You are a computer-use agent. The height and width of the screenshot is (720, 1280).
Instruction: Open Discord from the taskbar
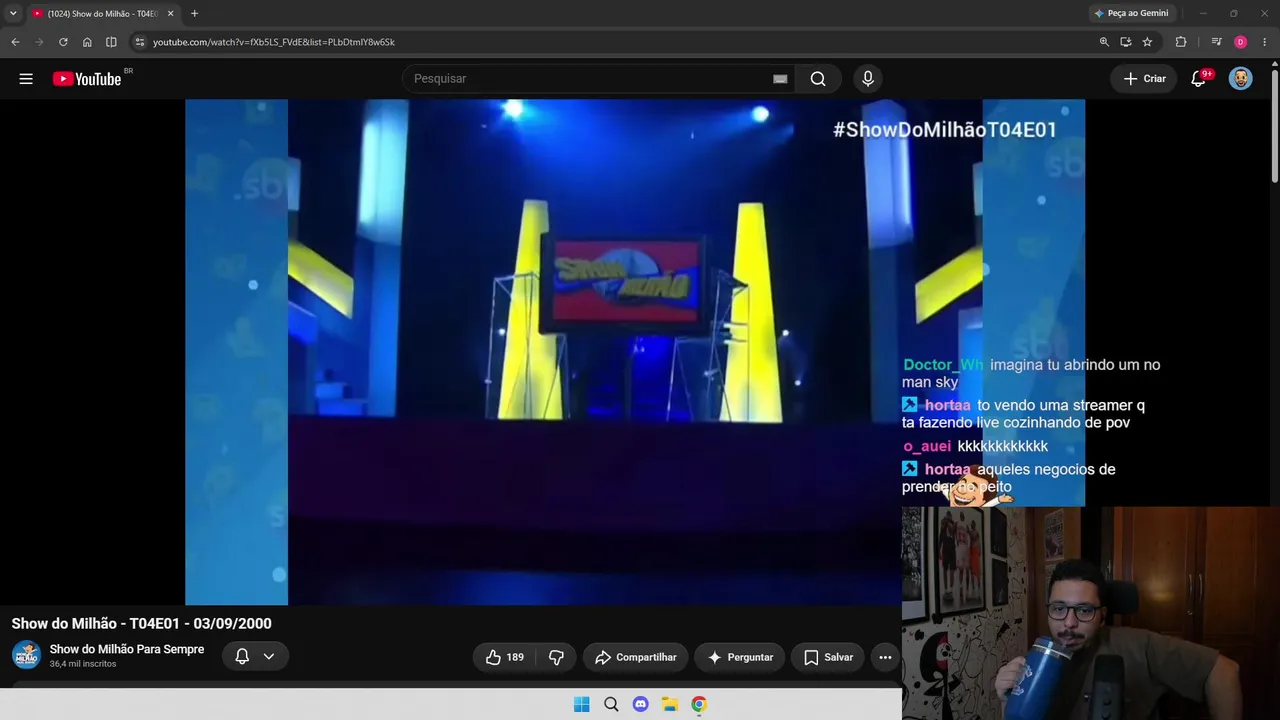[x=640, y=705]
